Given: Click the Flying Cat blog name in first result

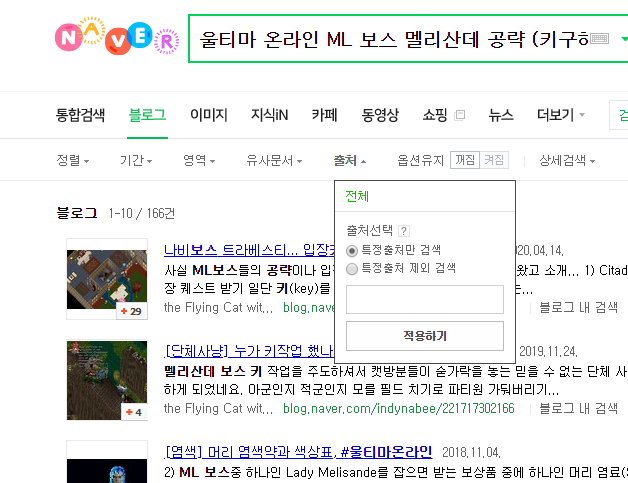Looking at the screenshot, I should (218, 308).
